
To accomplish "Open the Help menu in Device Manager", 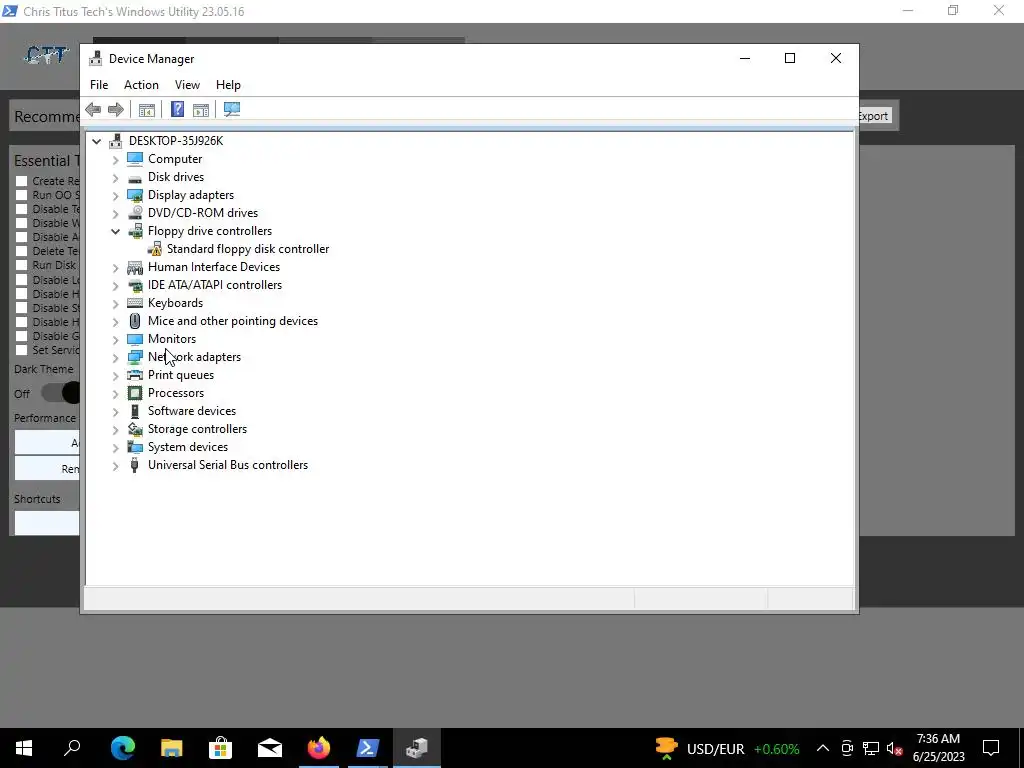I will pyautogui.click(x=228, y=85).
